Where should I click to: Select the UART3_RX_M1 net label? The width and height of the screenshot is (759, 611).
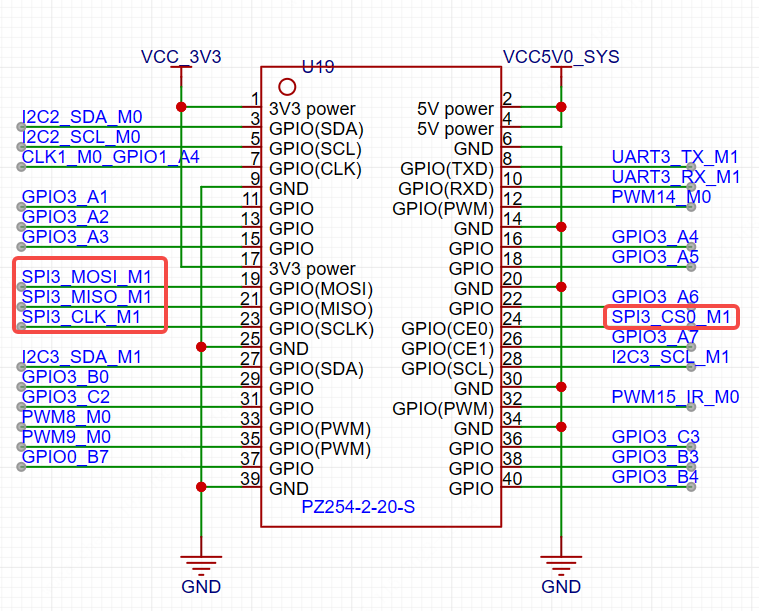[675, 177]
